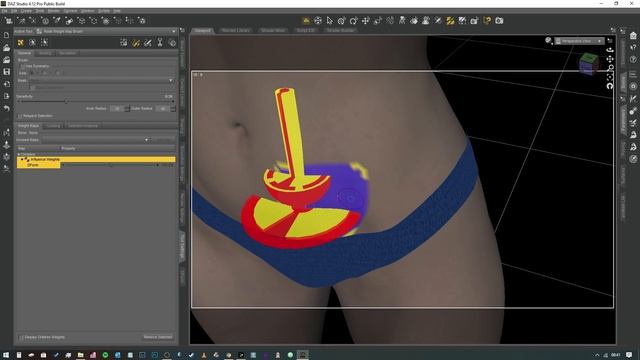Screen dimensions: 640x360
Task: Click the viewport orbit control icon
Action: tap(610, 50)
